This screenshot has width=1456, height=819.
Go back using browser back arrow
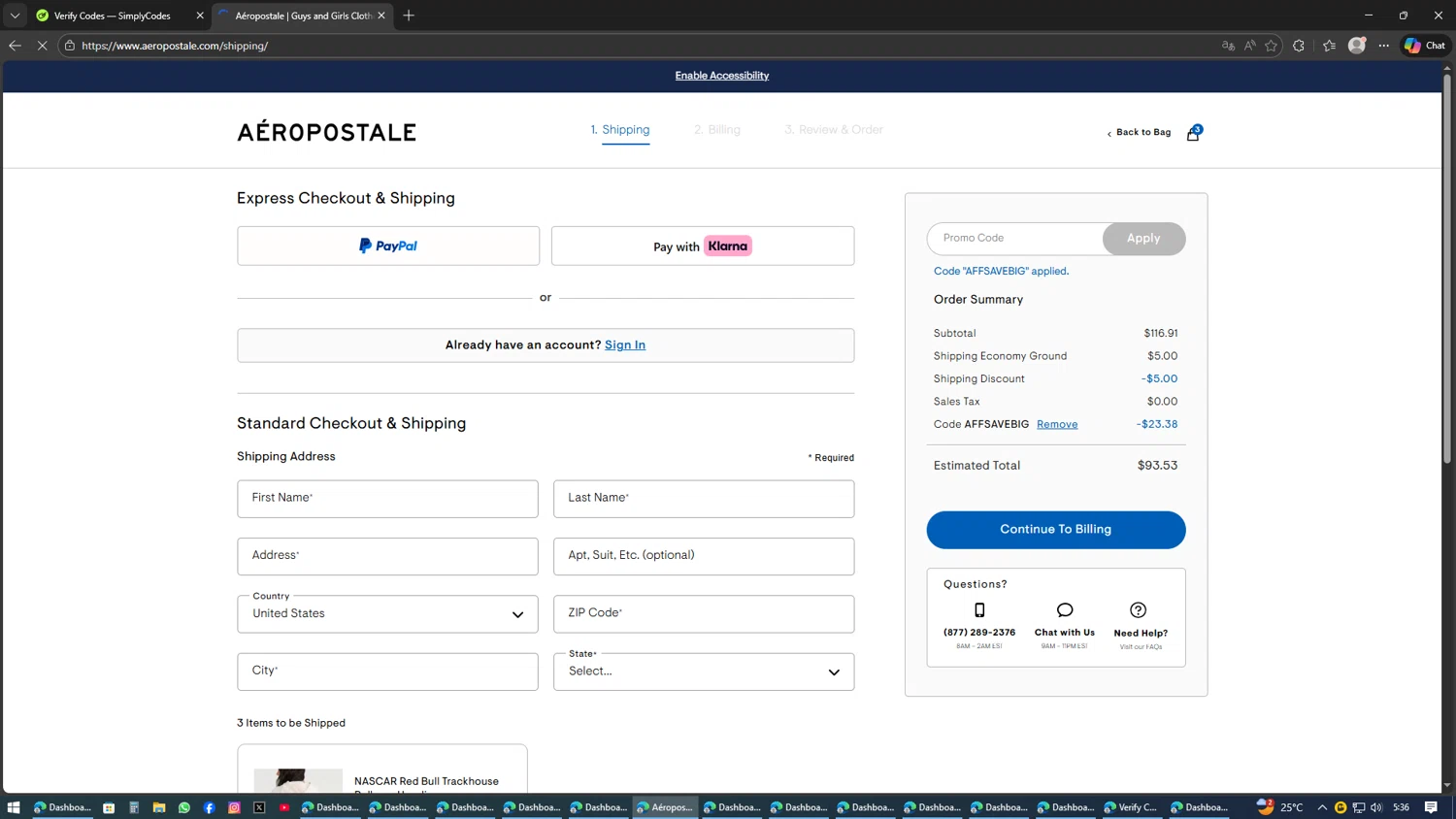(x=15, y=46)
